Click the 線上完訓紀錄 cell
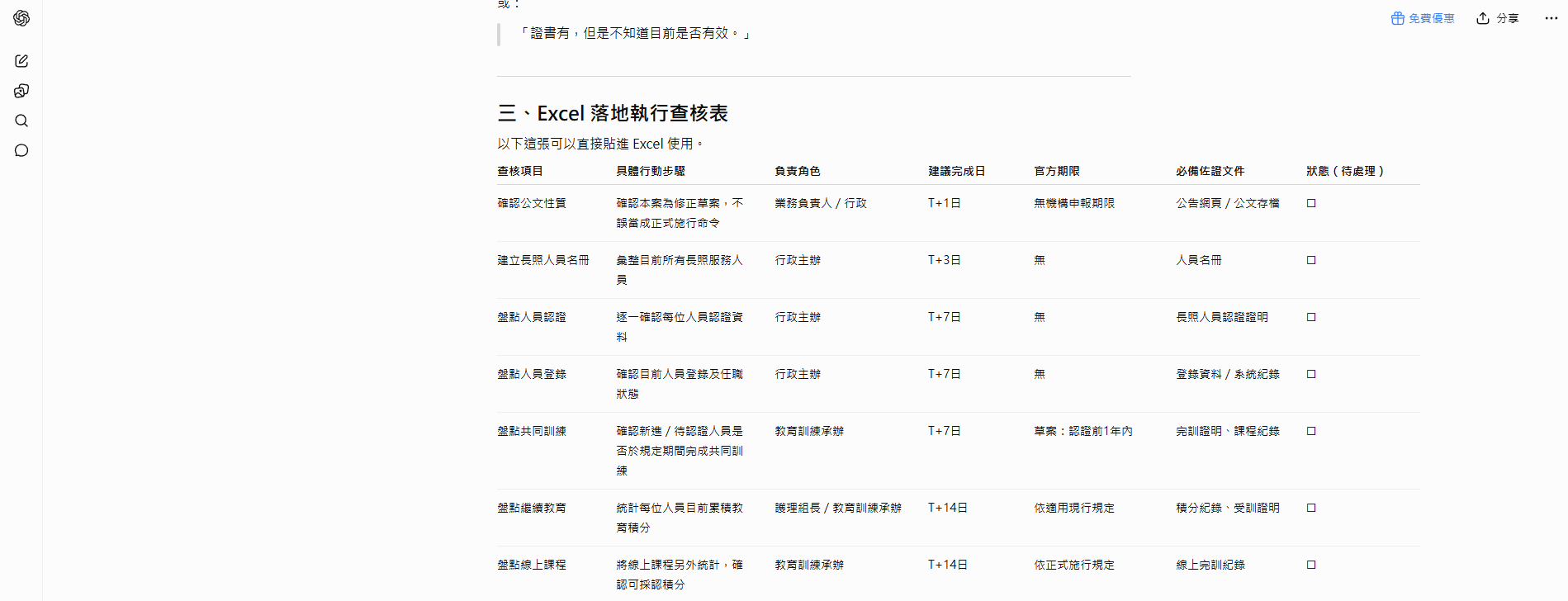Image resolution: width=1568 pixels, height=601 pixels. coord(1210,565)
